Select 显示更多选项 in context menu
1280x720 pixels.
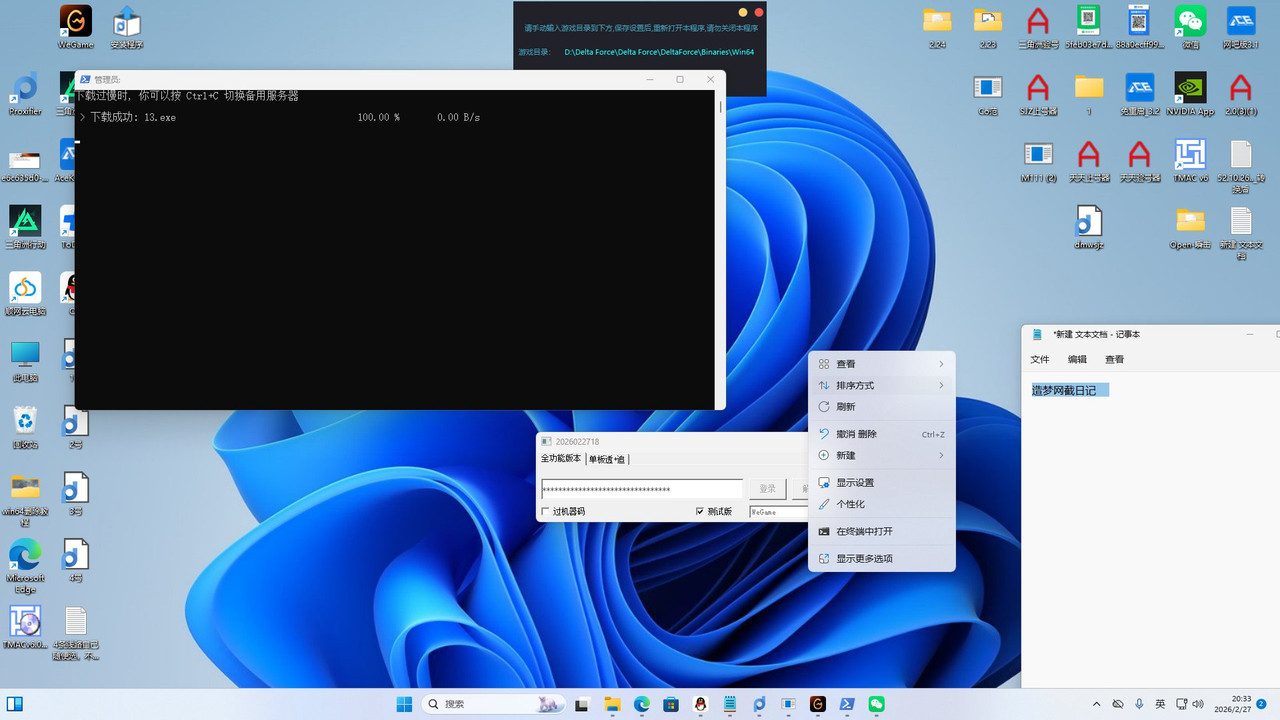click(x=881, y=558)
